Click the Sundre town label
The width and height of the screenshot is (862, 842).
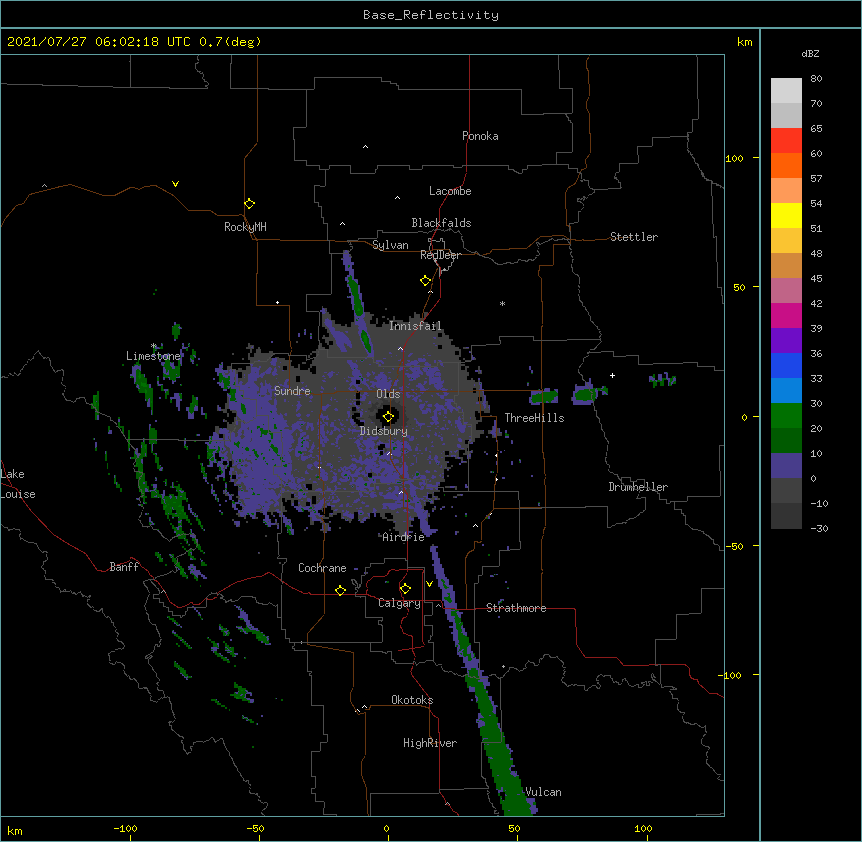point(292,391)
